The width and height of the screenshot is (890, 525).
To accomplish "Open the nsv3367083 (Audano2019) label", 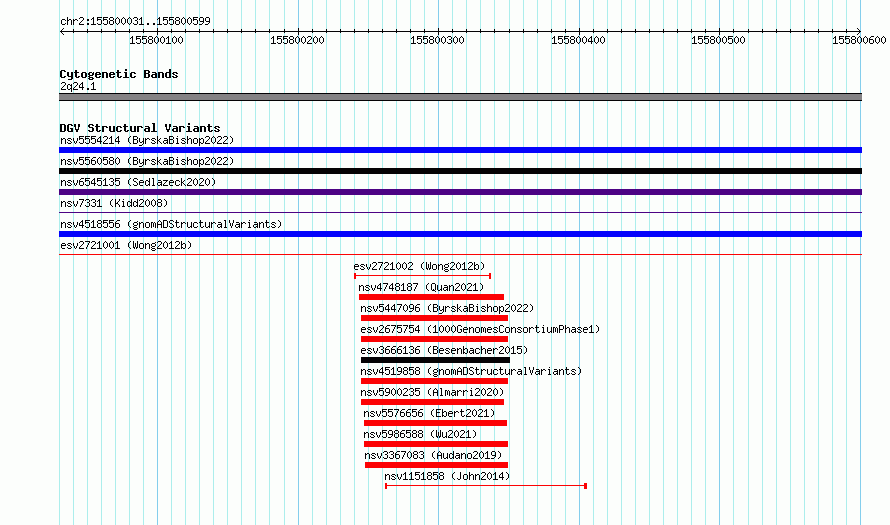I will [x=433, y=455].
